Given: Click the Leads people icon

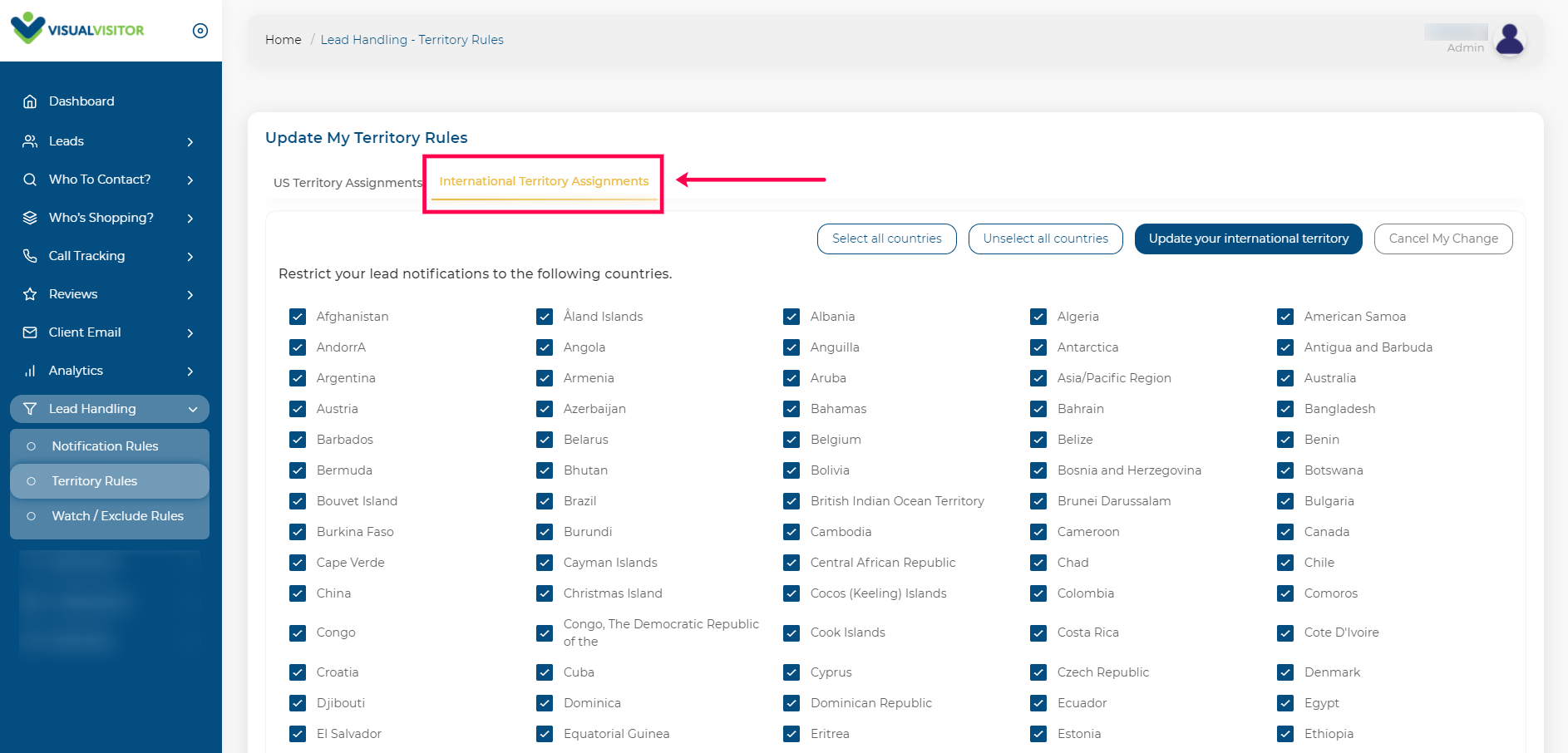Looking at the screenshot, I should click(30, 141).
